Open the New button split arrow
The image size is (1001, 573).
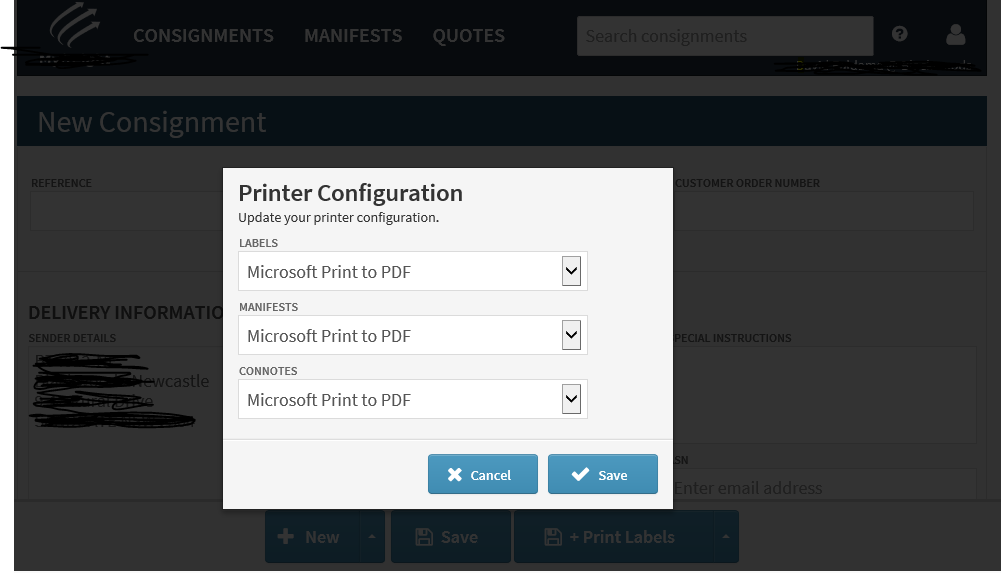(372, 537)
